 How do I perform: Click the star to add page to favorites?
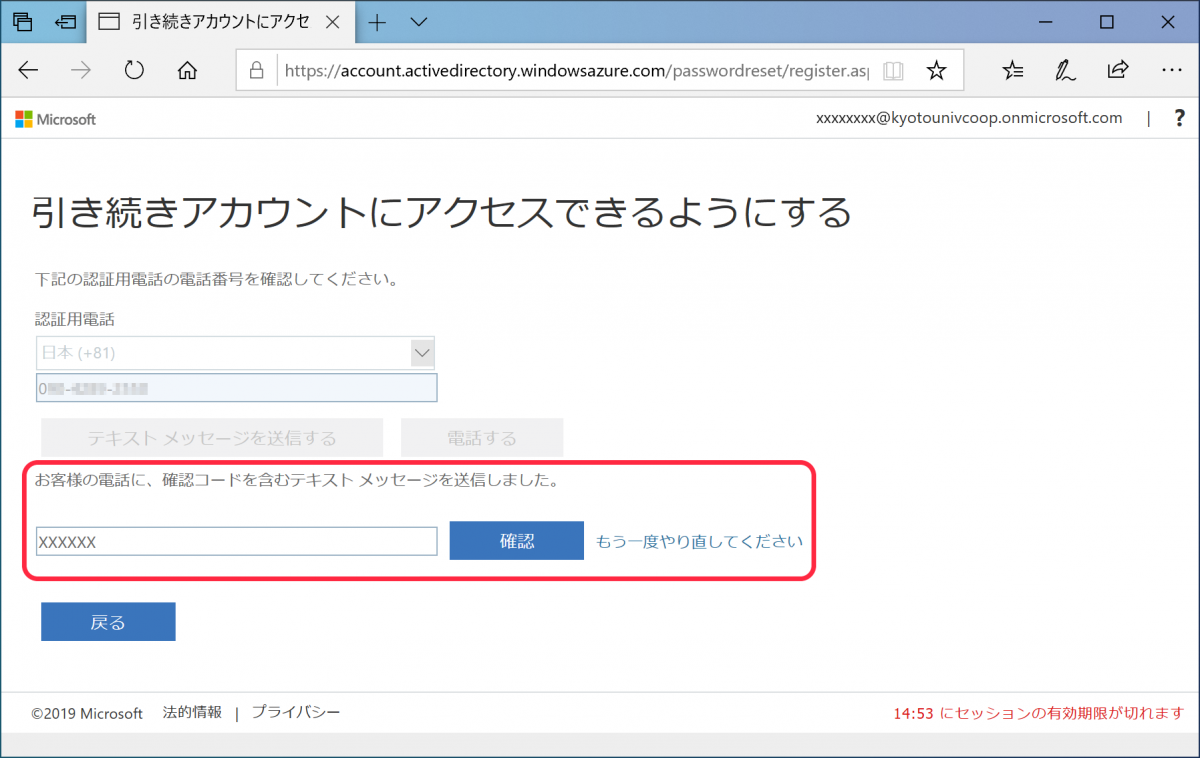tap(936, 70)
